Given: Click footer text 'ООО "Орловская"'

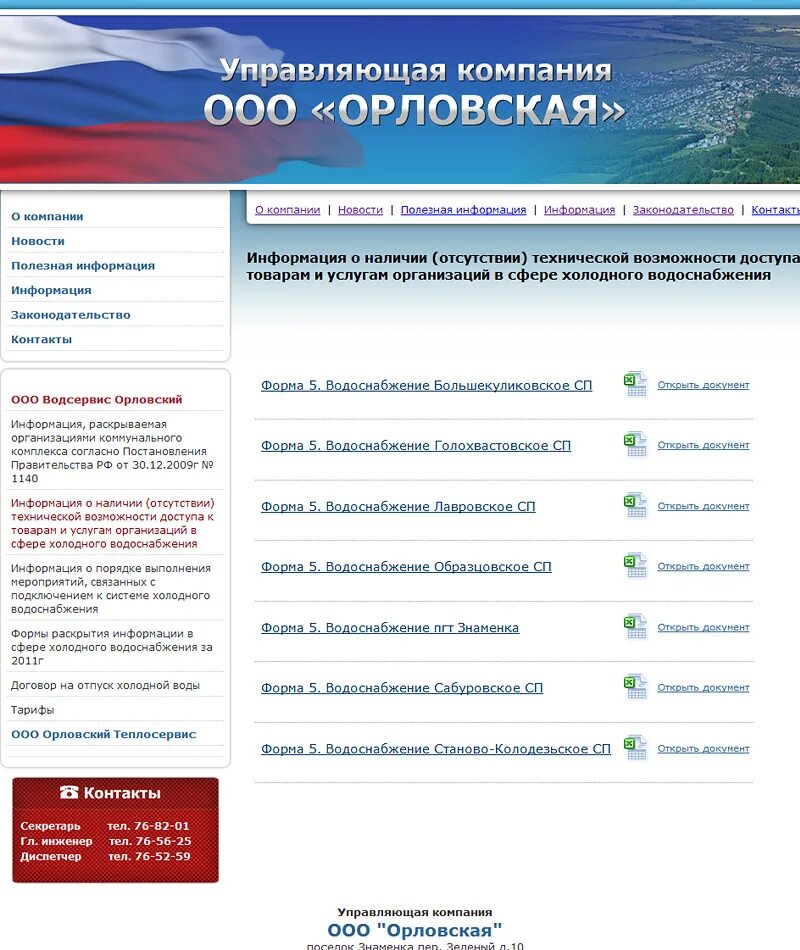Looking at the screenshot, I should 415,930.
